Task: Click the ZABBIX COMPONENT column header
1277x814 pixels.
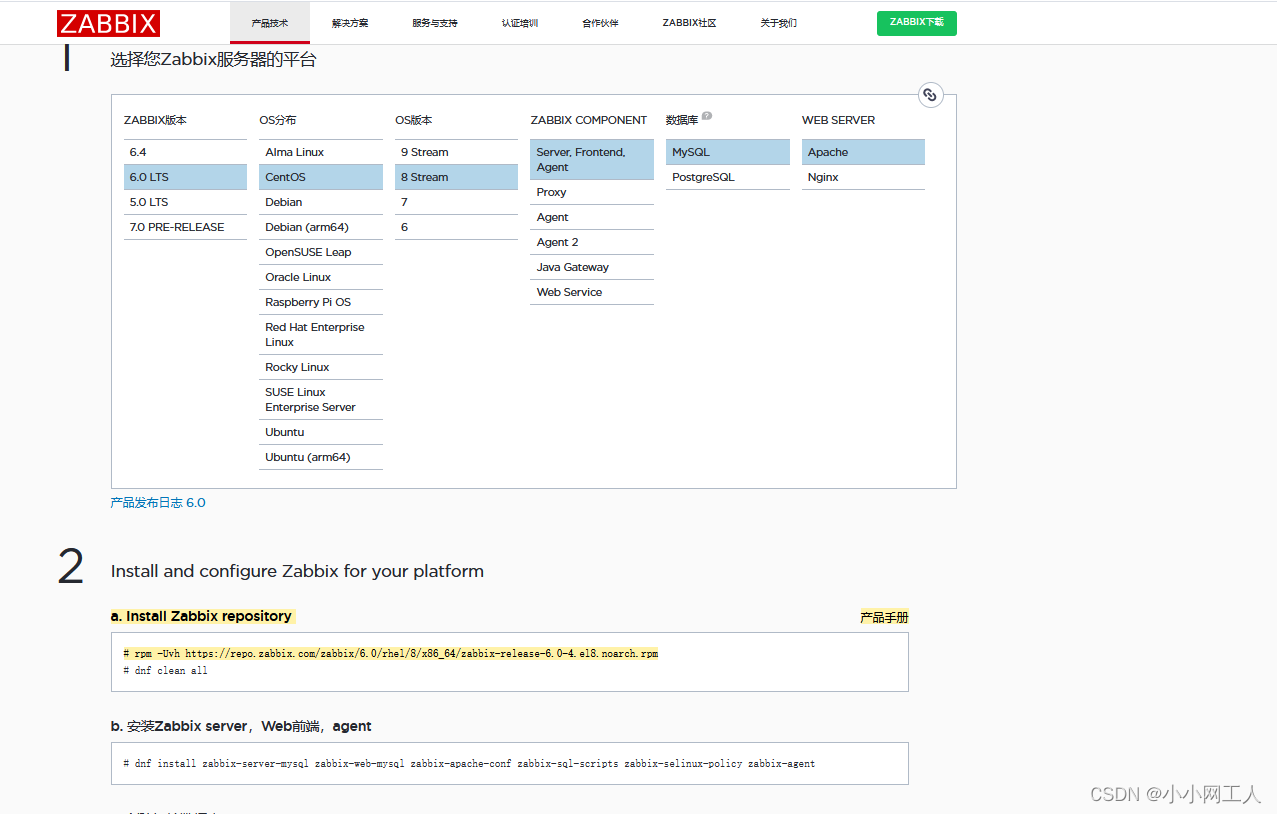Action: point(589,120)
